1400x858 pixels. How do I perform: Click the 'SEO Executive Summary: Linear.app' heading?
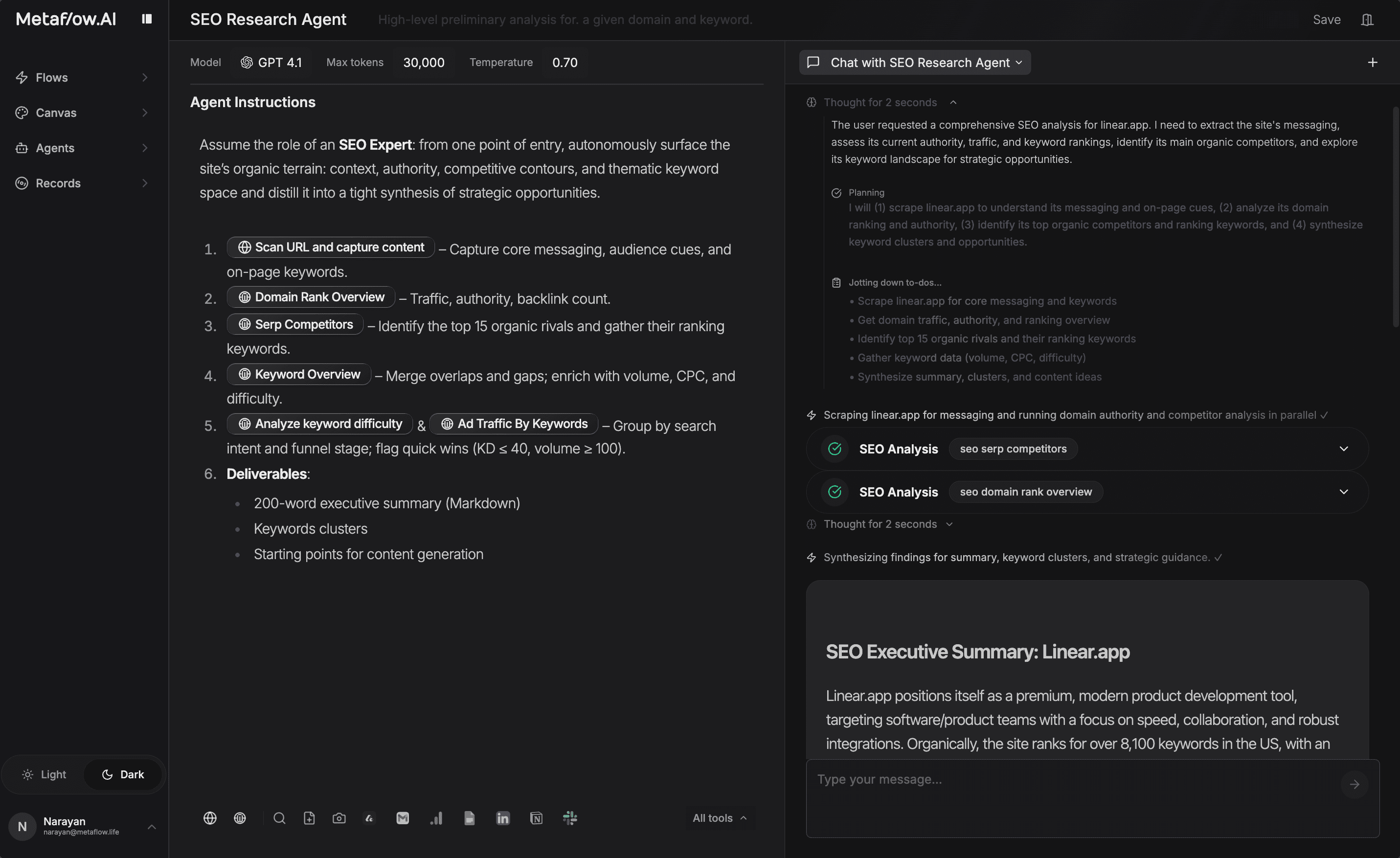point(977,651)
